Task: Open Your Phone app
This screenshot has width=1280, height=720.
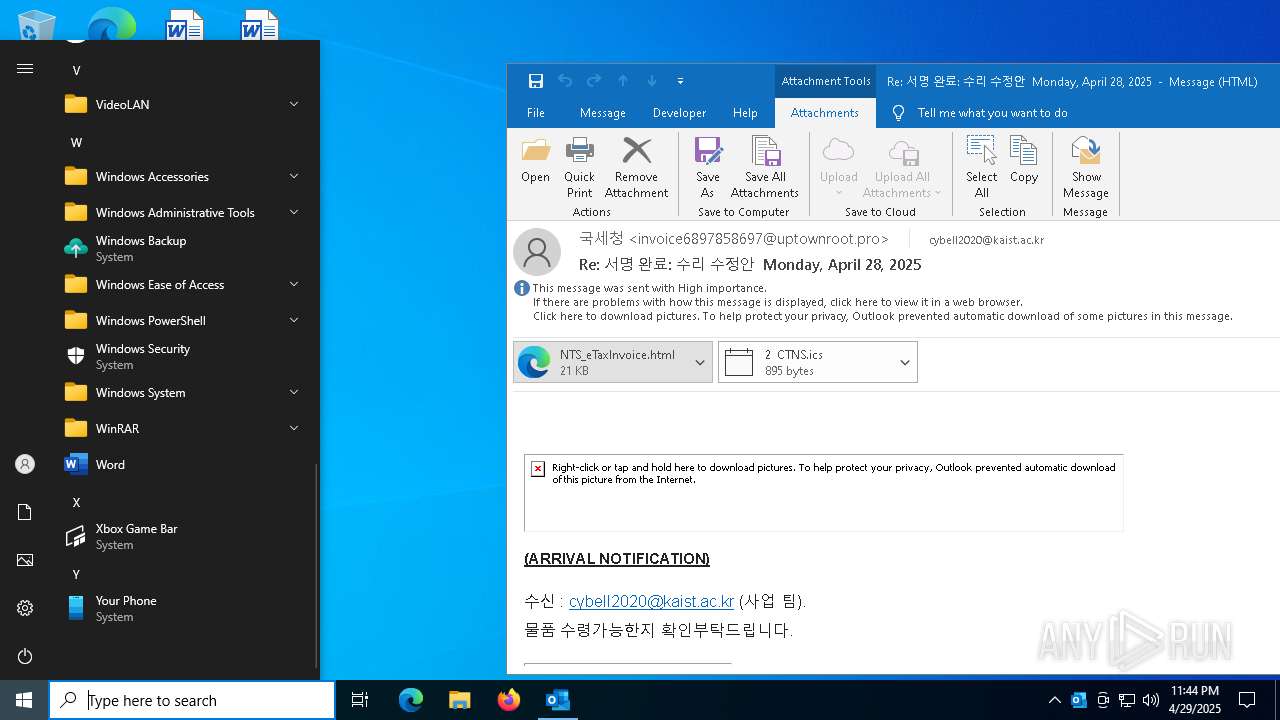Action: (185, 608)
